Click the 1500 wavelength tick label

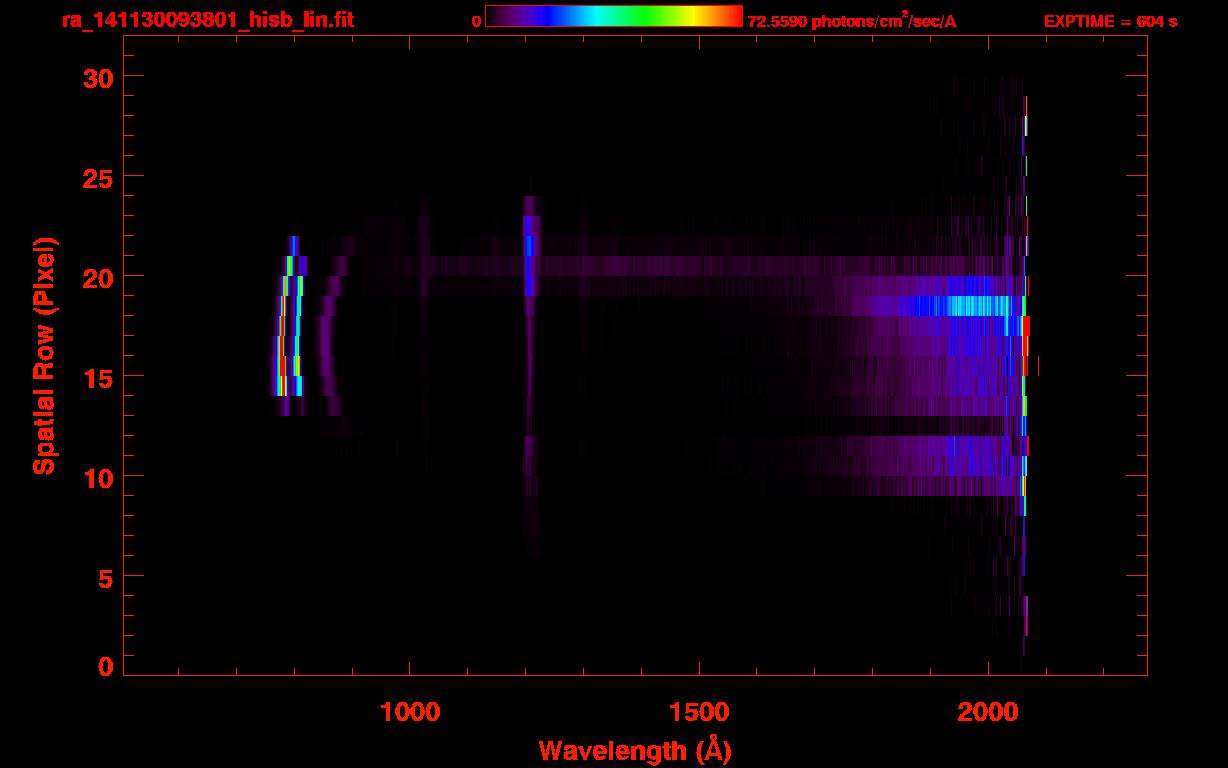698,712
